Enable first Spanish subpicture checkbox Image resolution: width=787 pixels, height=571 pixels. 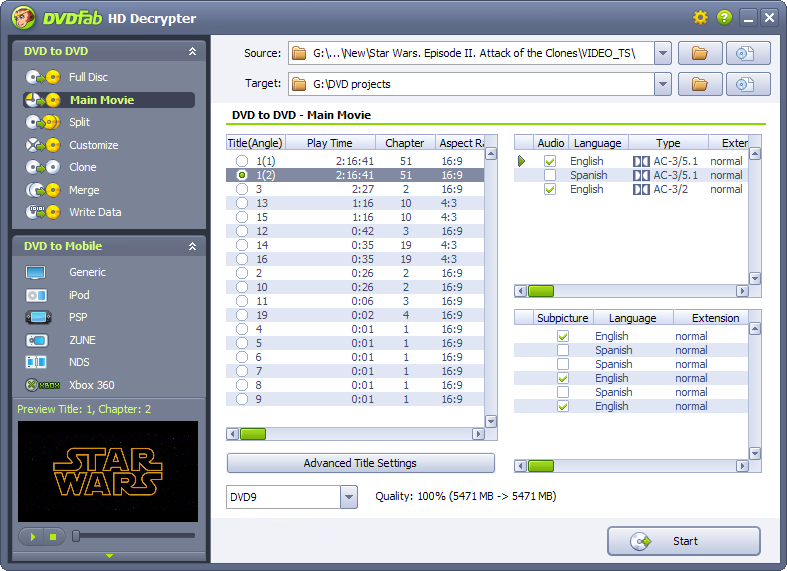tap(563, 350)
